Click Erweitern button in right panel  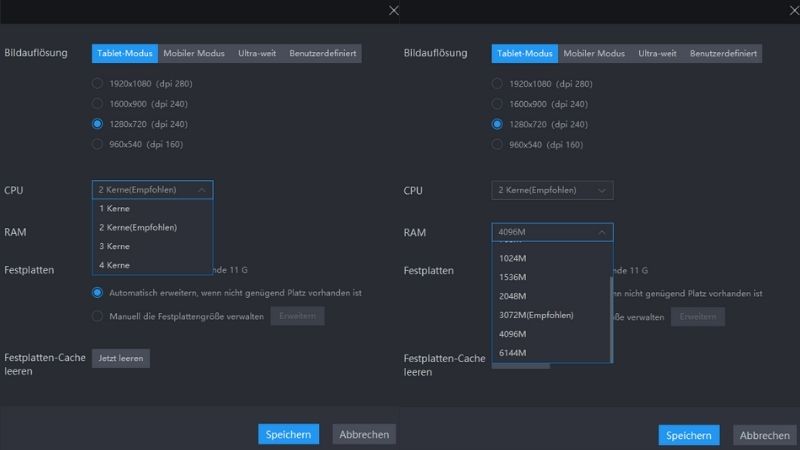(697, 317)
